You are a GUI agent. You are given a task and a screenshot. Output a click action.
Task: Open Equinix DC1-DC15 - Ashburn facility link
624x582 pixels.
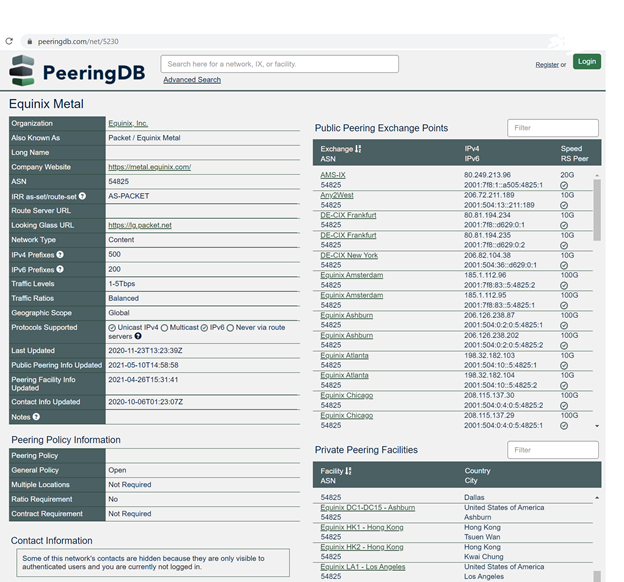click(x=368, y=508)
